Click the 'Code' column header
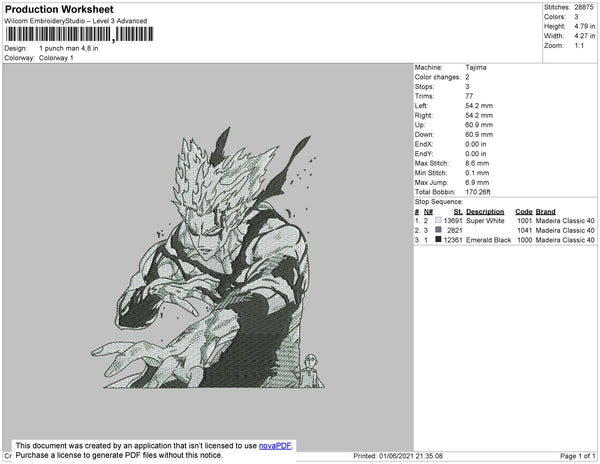Viewport: 600px width, 464px height. [x=523, y=212]
